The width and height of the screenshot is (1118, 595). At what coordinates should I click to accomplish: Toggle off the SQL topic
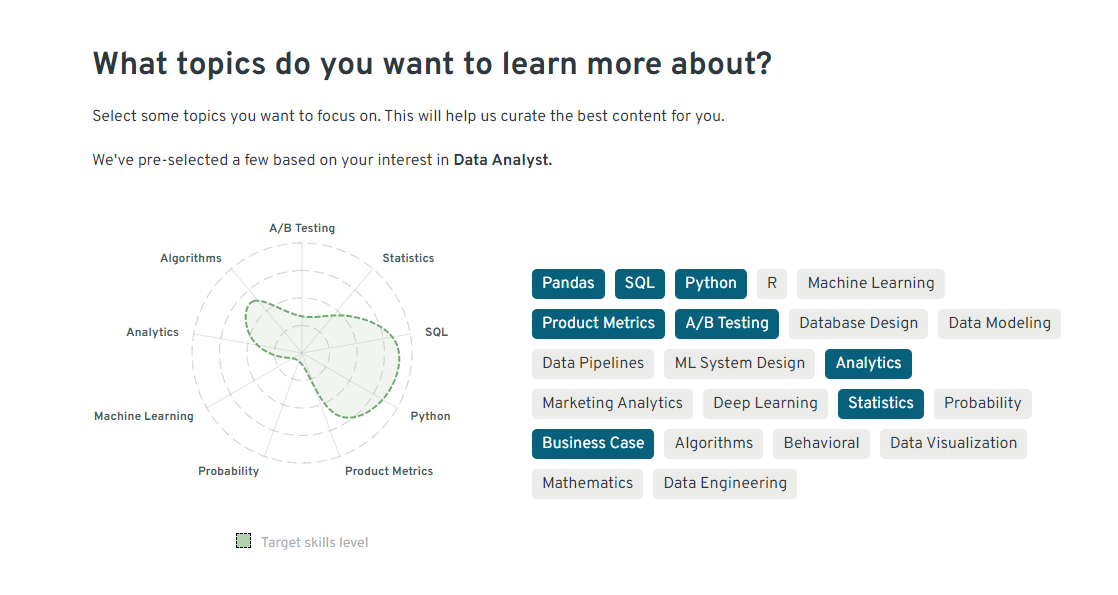640,283
